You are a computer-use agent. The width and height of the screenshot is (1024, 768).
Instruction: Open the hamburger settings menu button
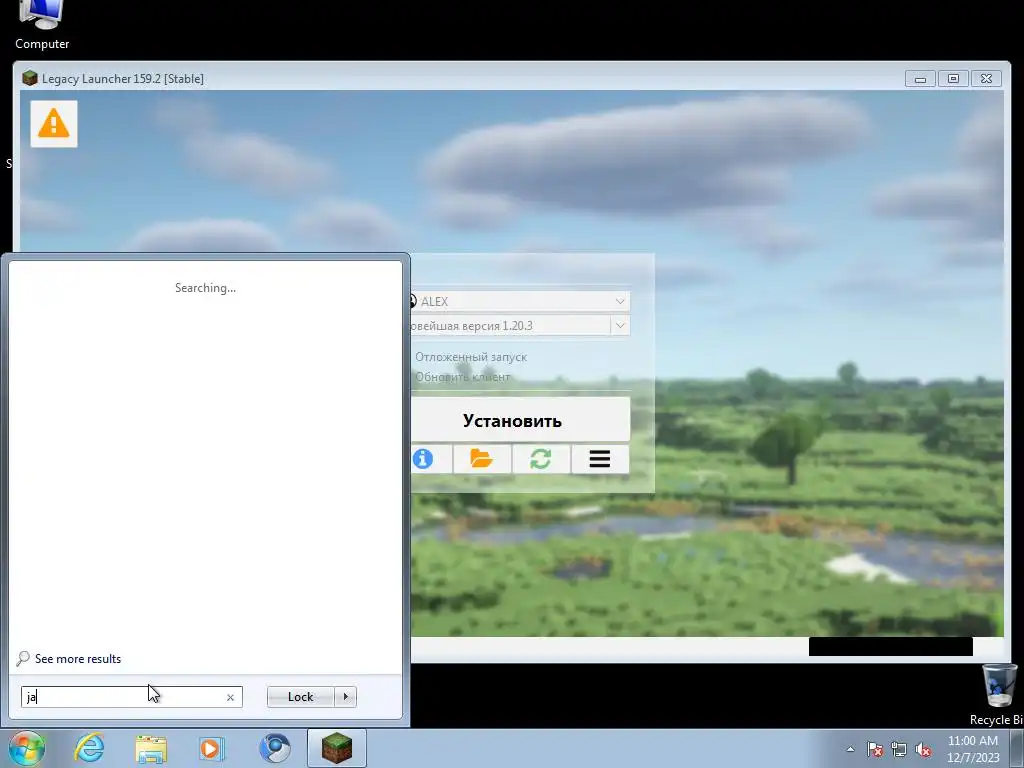[x=600, y=459]
